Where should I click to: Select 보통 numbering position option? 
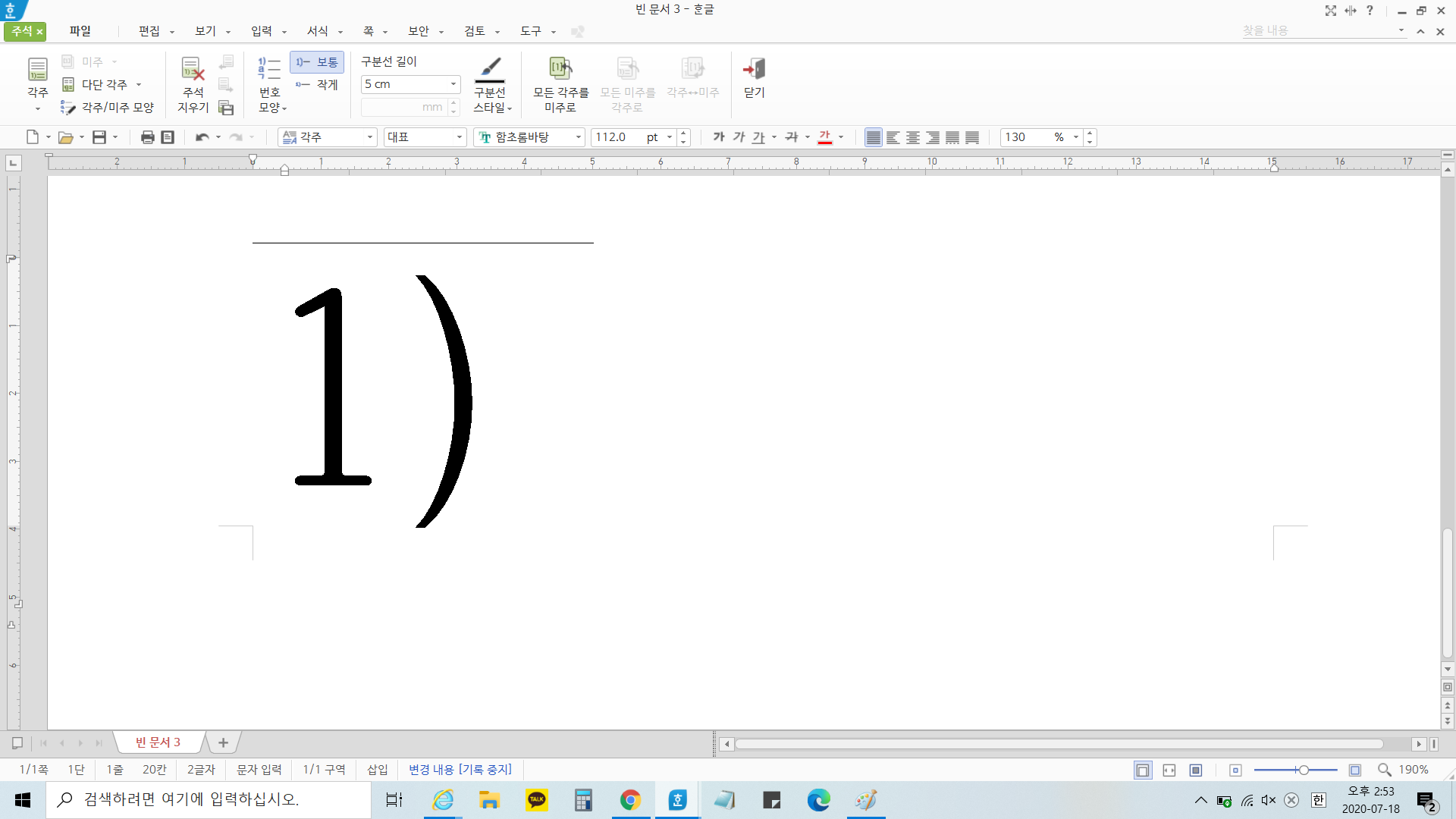point(317,62)
